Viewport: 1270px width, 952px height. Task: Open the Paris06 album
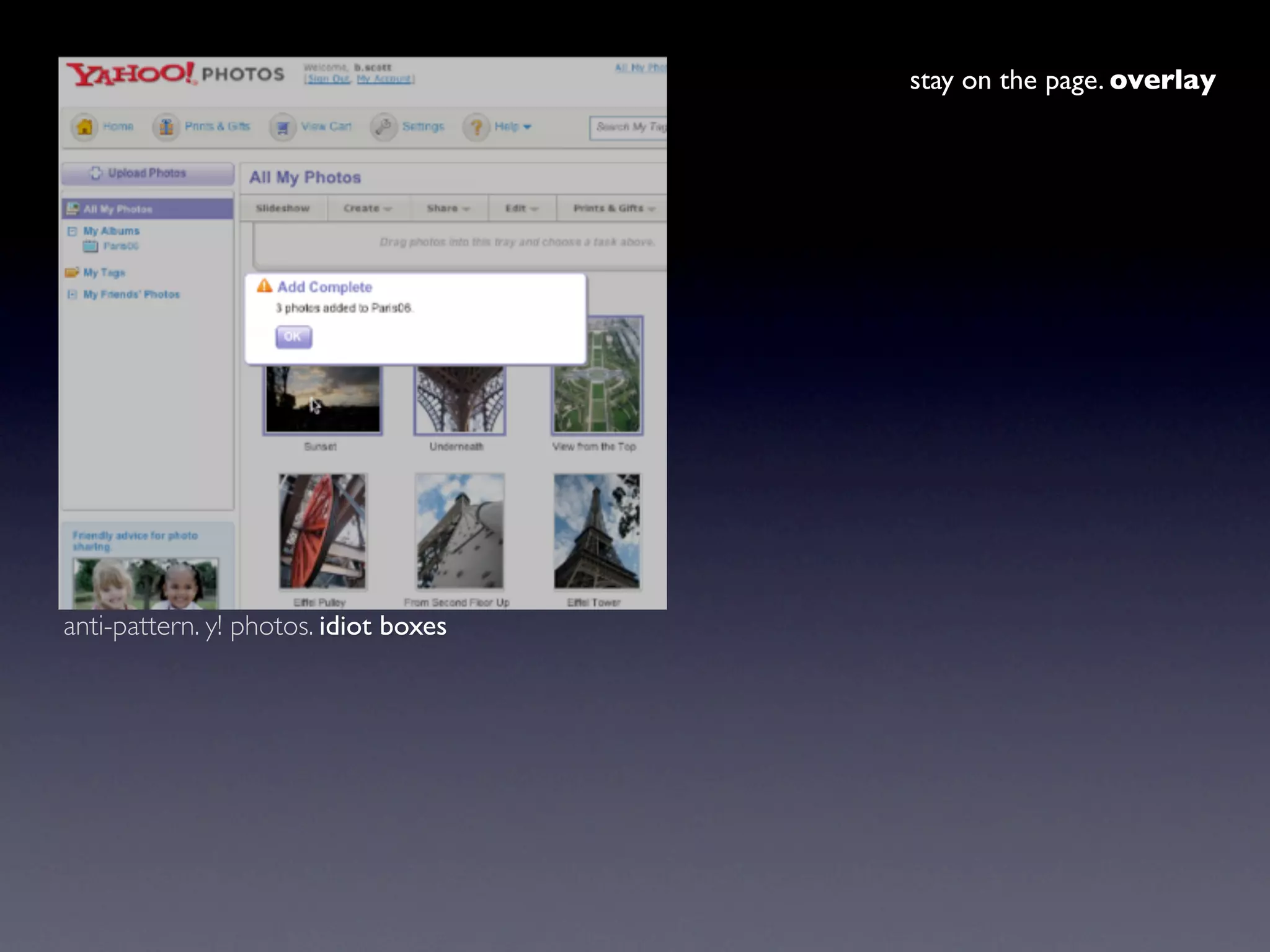coord(121,246)
